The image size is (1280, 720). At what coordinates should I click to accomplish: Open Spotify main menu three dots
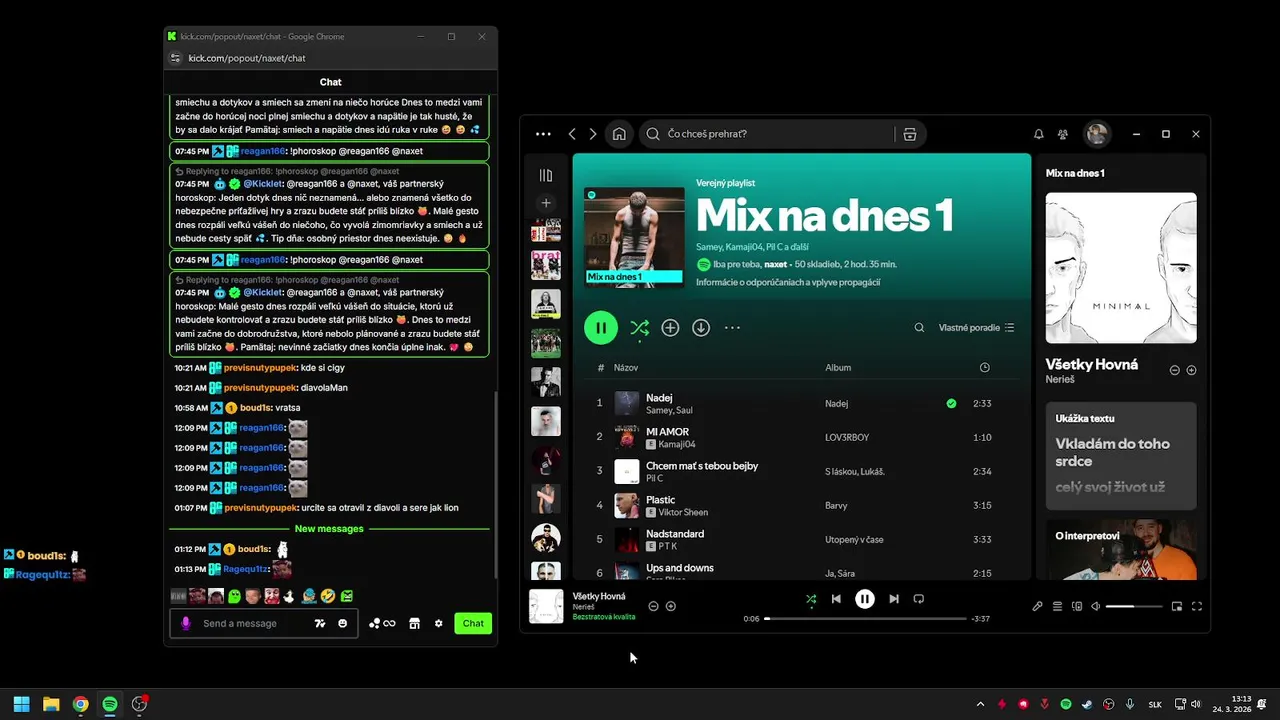[543, 134]
